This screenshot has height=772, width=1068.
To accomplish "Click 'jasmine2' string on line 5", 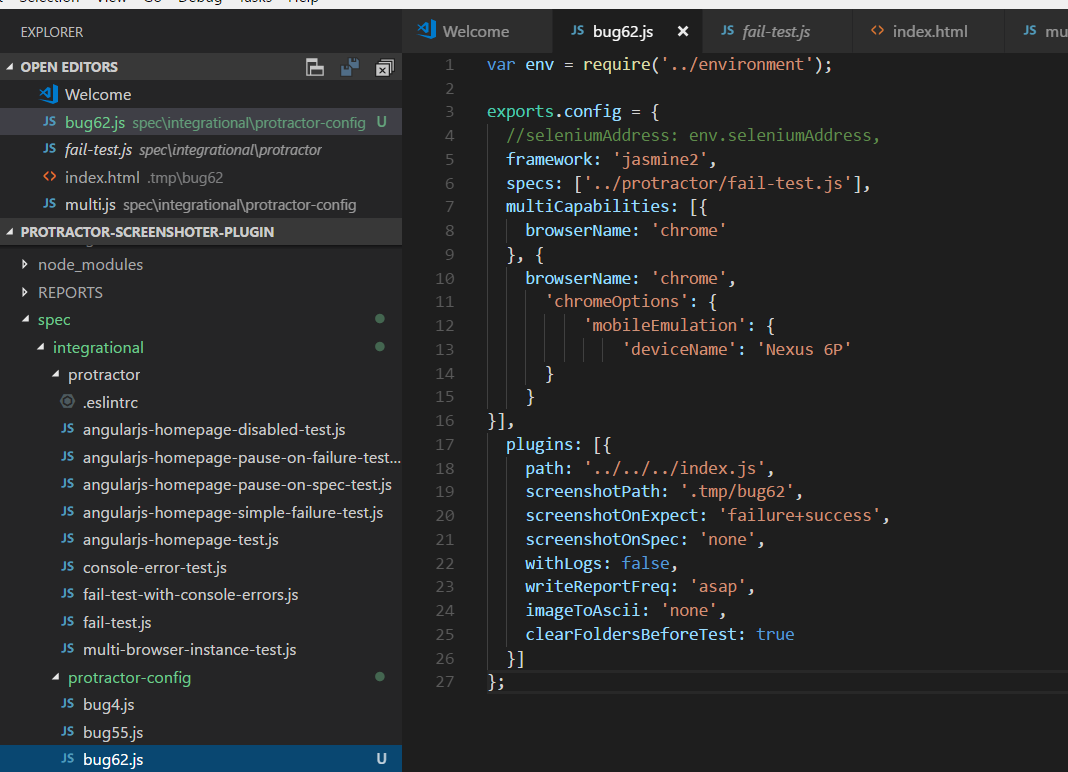I will click(x=660, y=159).
